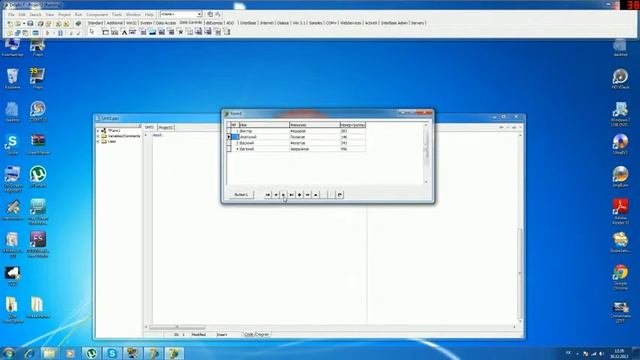
Task: Click the Trace Into debug icon
Action: [x=71, y=33]
